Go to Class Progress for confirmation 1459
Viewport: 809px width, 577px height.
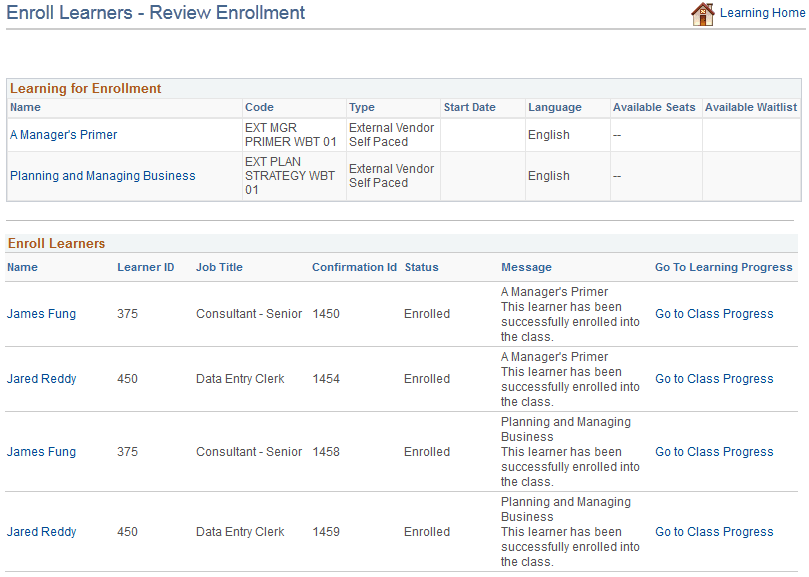point(713,531)
